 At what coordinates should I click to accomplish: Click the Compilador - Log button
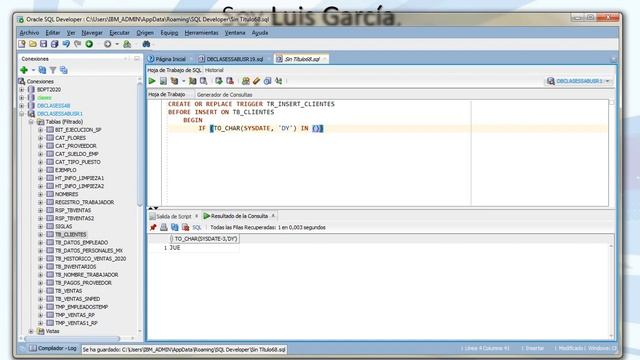53,348
